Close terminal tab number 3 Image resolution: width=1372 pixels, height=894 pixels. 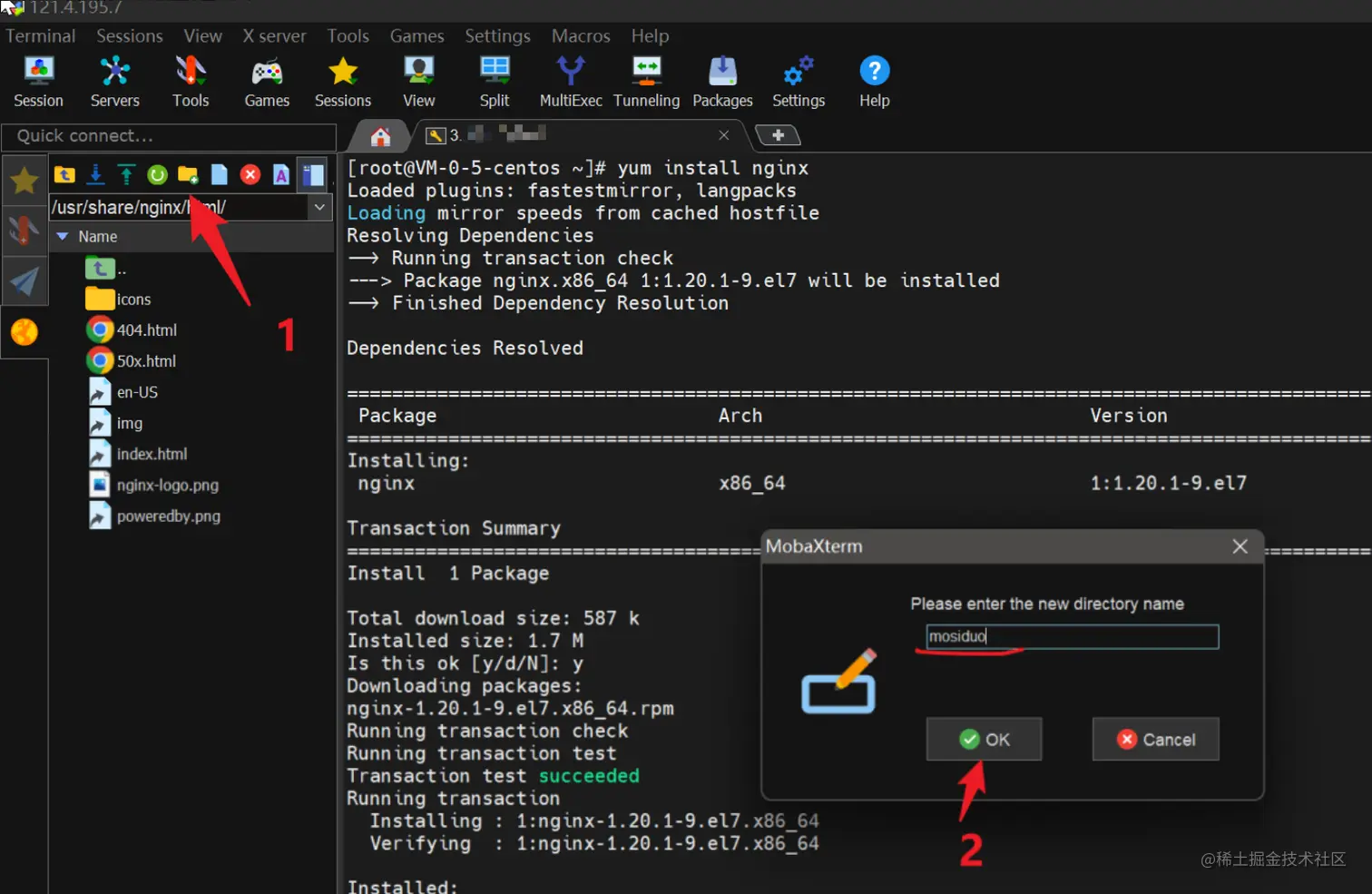coord(723,135)
